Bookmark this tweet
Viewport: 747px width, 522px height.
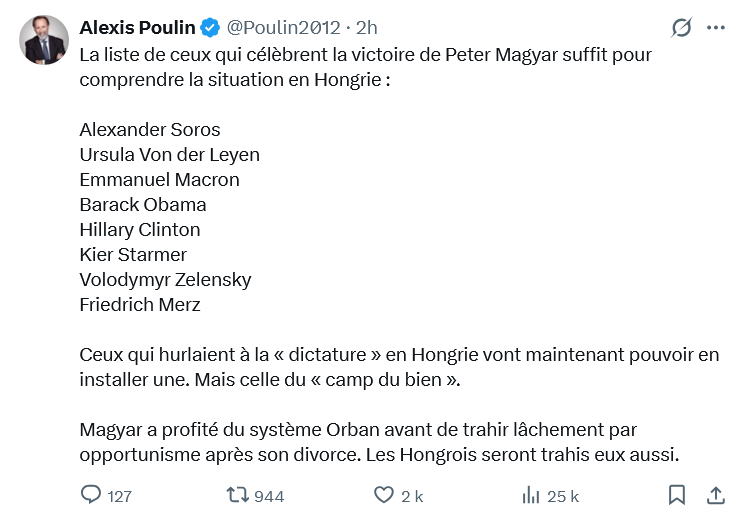coord(676,495)
